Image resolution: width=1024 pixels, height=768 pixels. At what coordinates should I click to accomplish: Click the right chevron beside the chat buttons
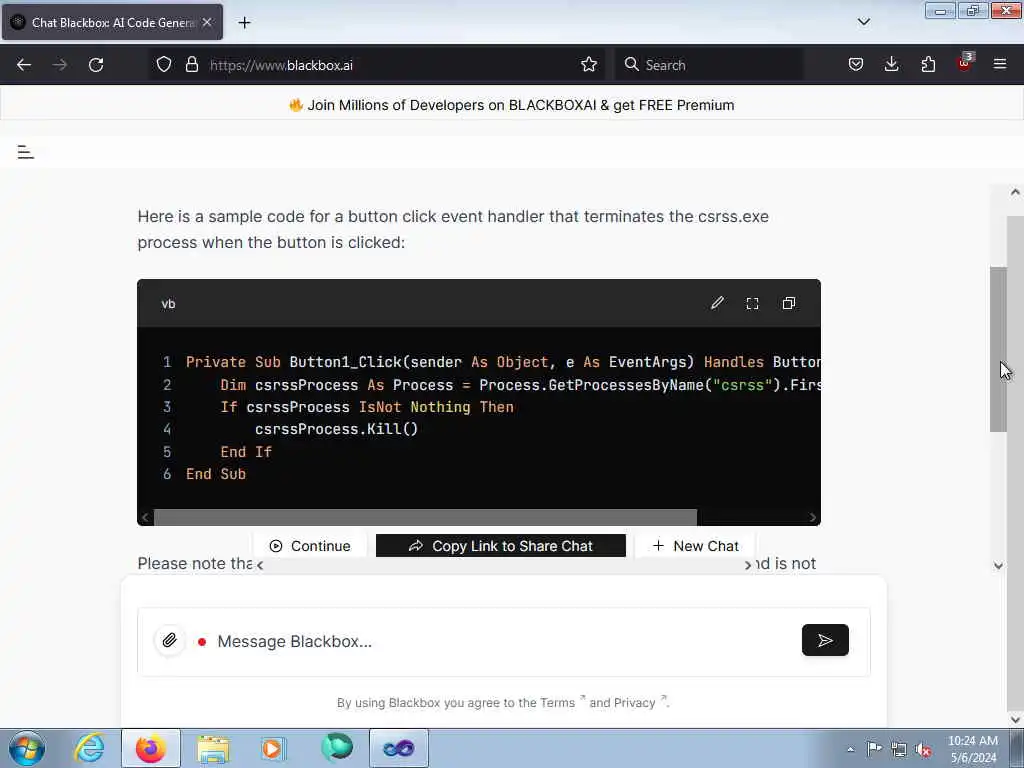pyautogui.click(x=748, y=565)
